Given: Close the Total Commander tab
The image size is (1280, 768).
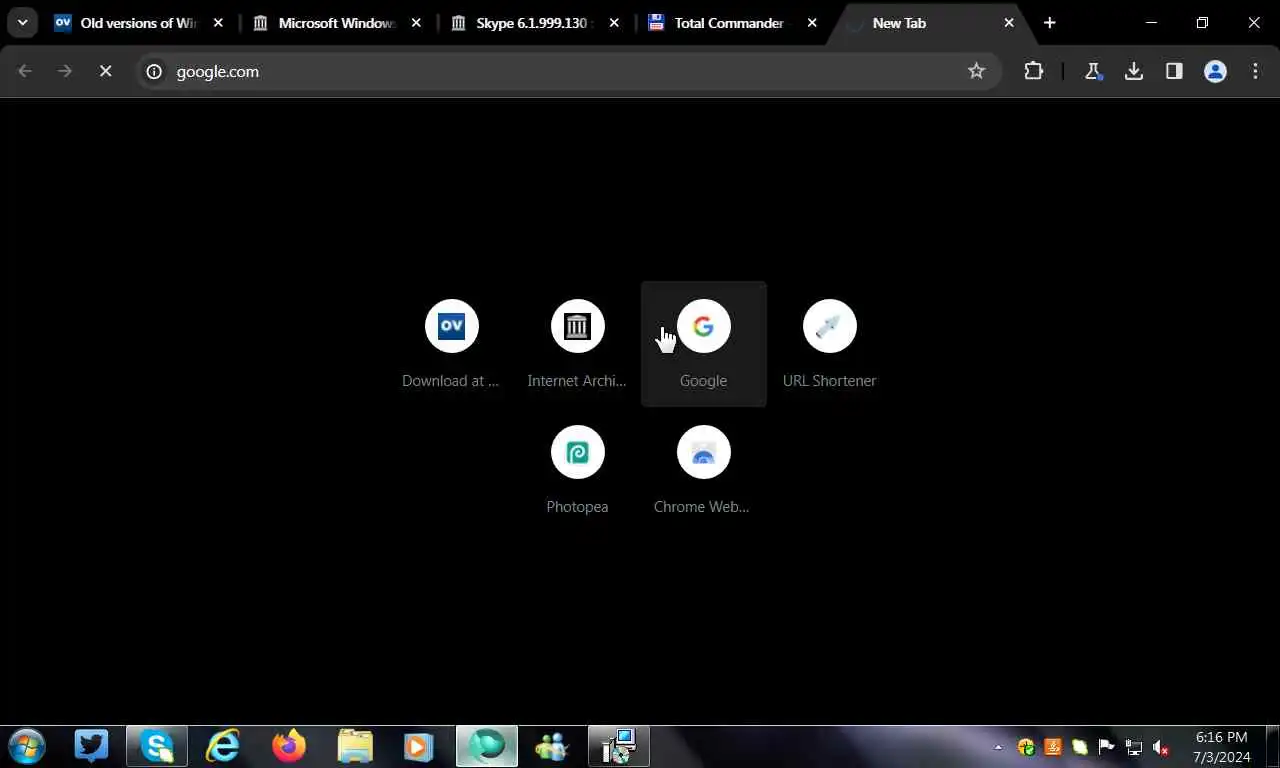Looking at the screenshot, I should [812, 23].
